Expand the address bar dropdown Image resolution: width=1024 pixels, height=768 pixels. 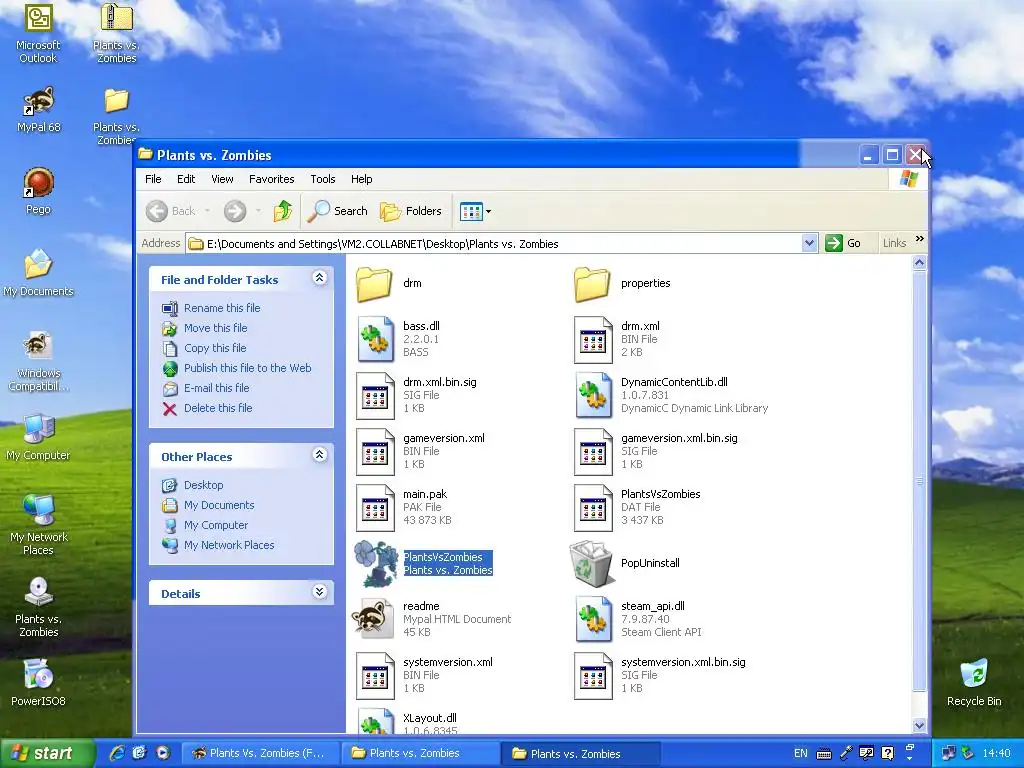click(x=809, y=244)
